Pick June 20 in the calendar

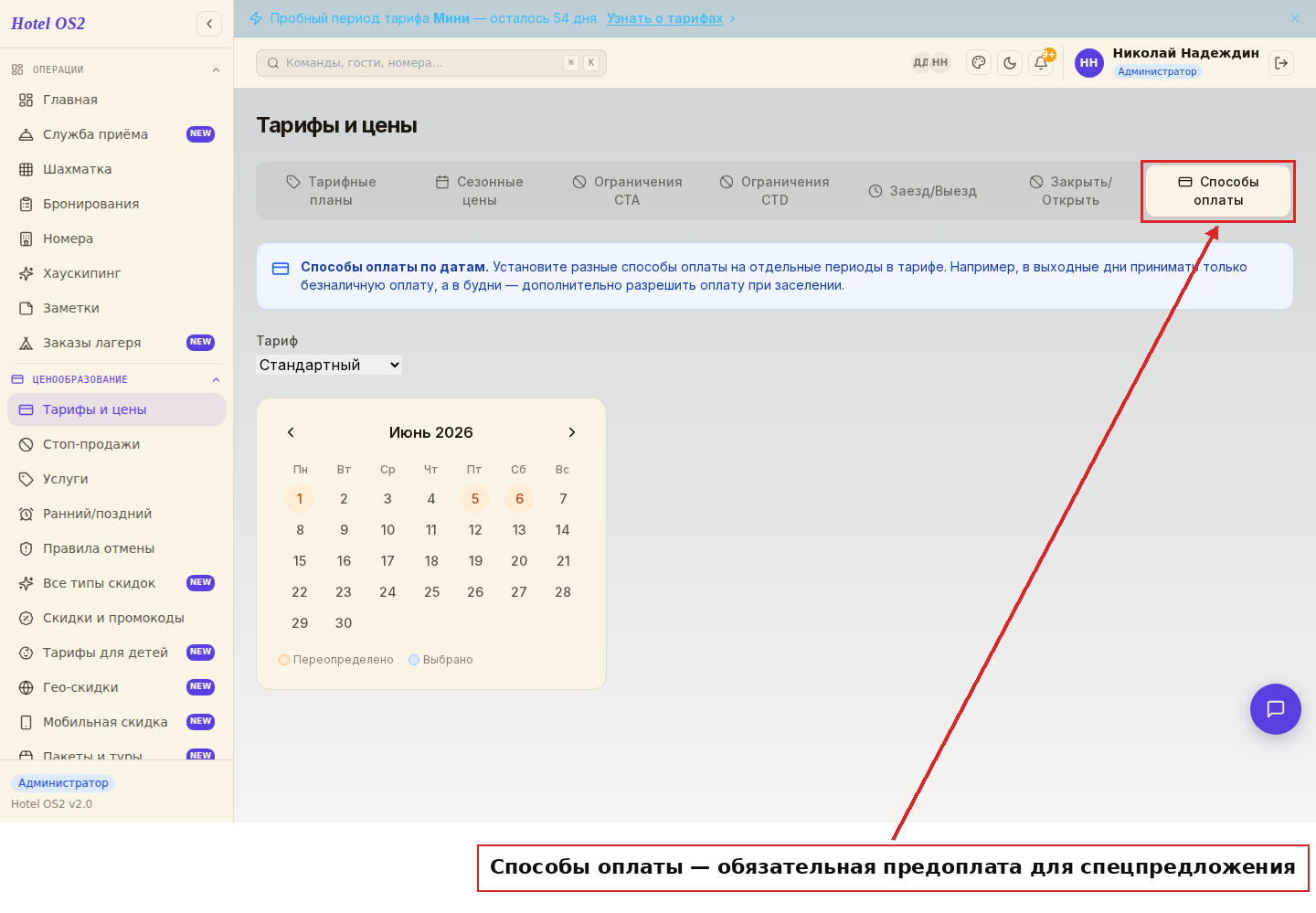(x=519, y=561)
